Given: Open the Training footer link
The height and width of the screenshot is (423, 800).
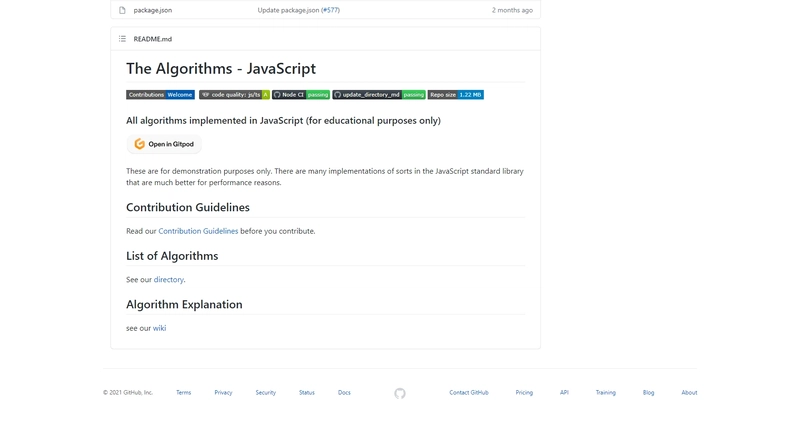Looking at the screenshot, I should pos(606,393).
